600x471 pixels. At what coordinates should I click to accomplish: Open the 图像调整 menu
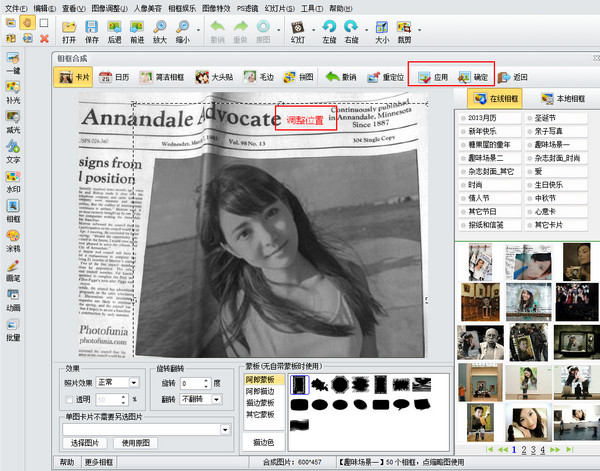[x=110, y=8]
